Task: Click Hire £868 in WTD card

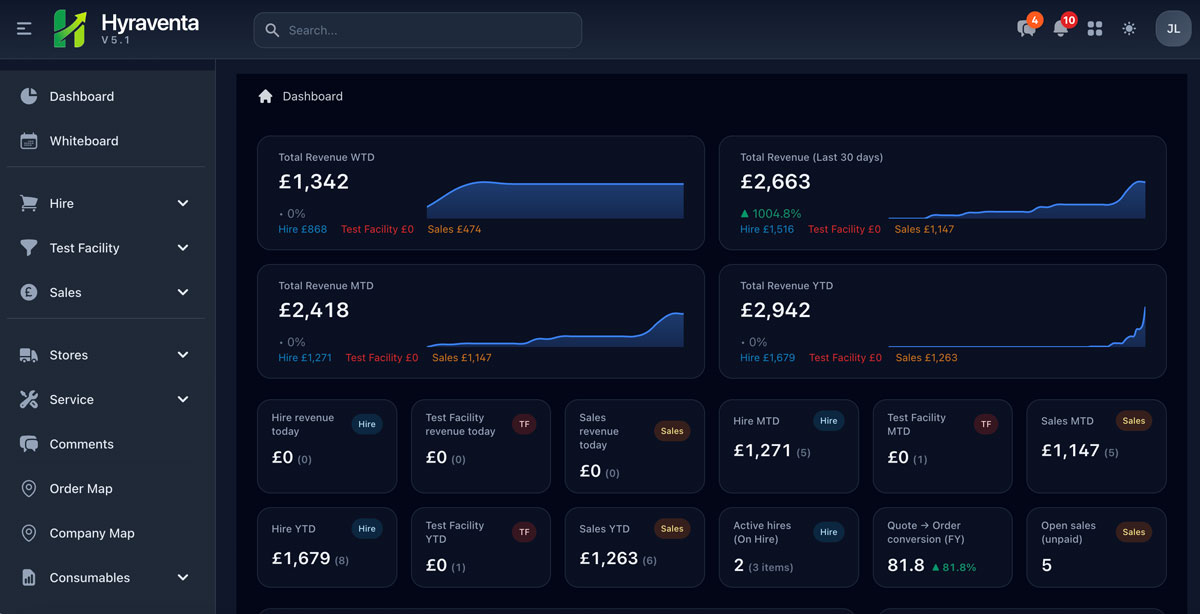Action: [x=302, y=229]
